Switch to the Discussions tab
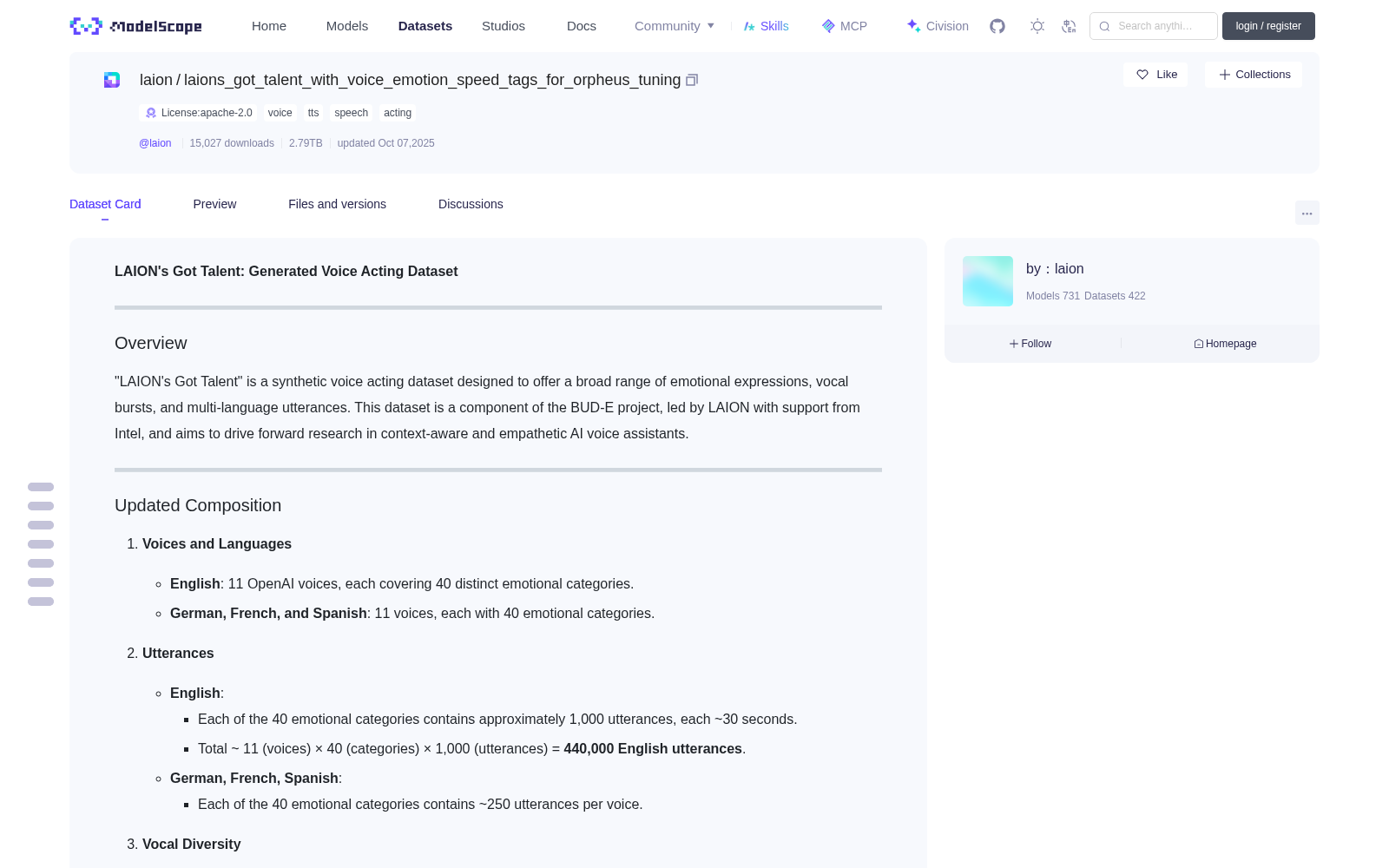 (x=471, y=204)
